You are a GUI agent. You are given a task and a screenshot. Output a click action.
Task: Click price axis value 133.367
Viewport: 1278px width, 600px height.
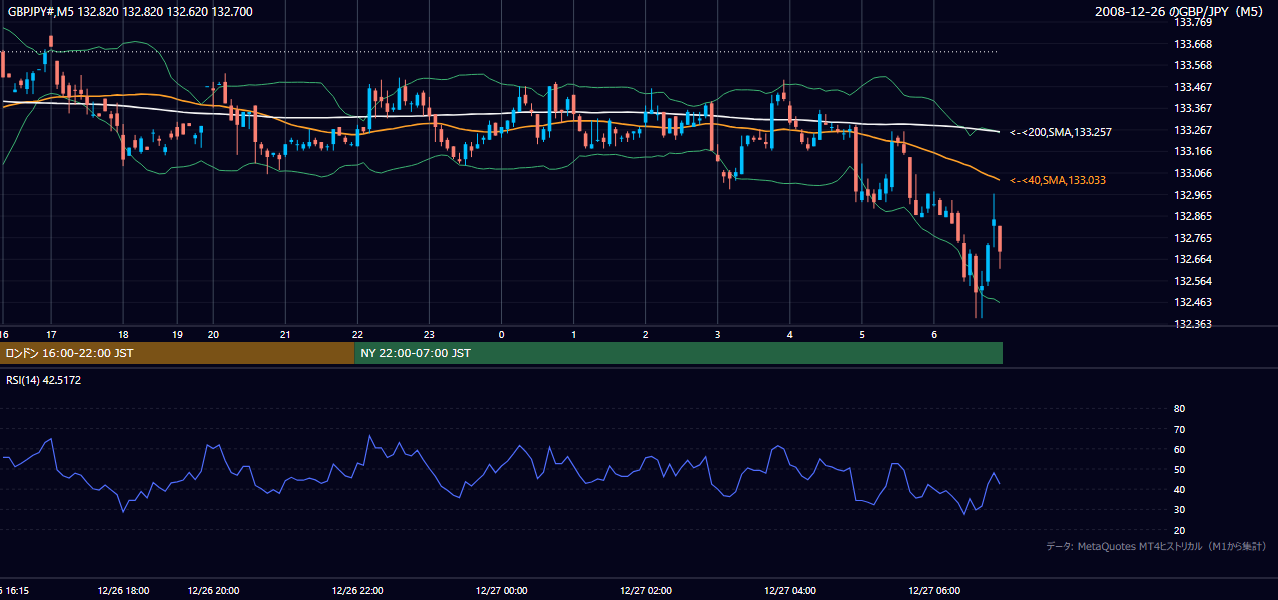click(1192, 108)
